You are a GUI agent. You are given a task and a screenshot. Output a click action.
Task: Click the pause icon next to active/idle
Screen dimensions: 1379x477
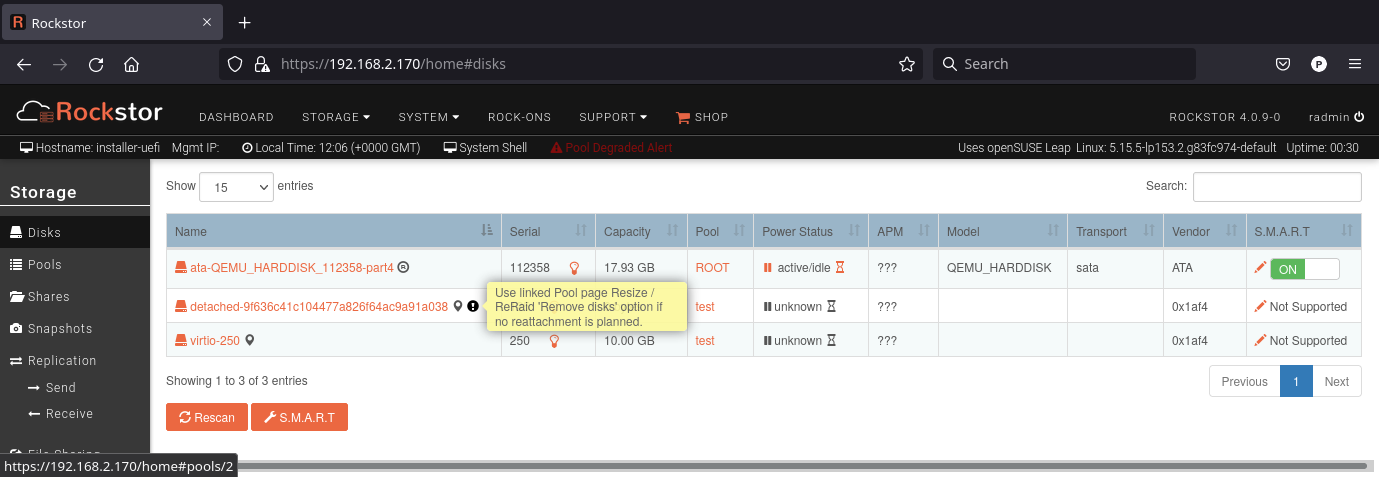[x=768, y=268]
